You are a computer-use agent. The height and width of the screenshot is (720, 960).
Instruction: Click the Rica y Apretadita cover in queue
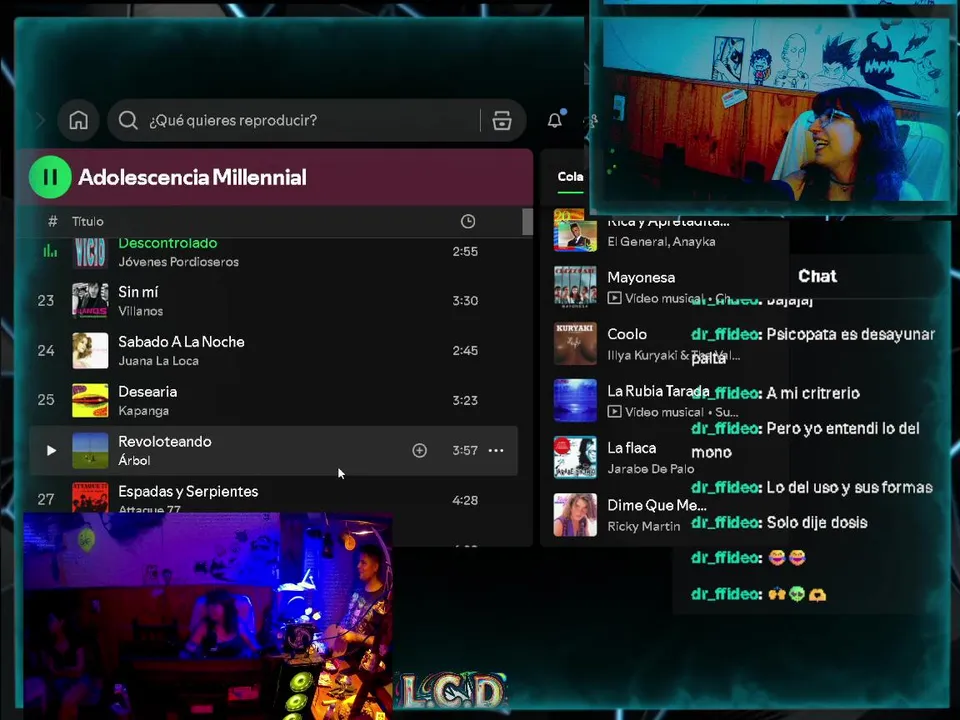(575, 230)
